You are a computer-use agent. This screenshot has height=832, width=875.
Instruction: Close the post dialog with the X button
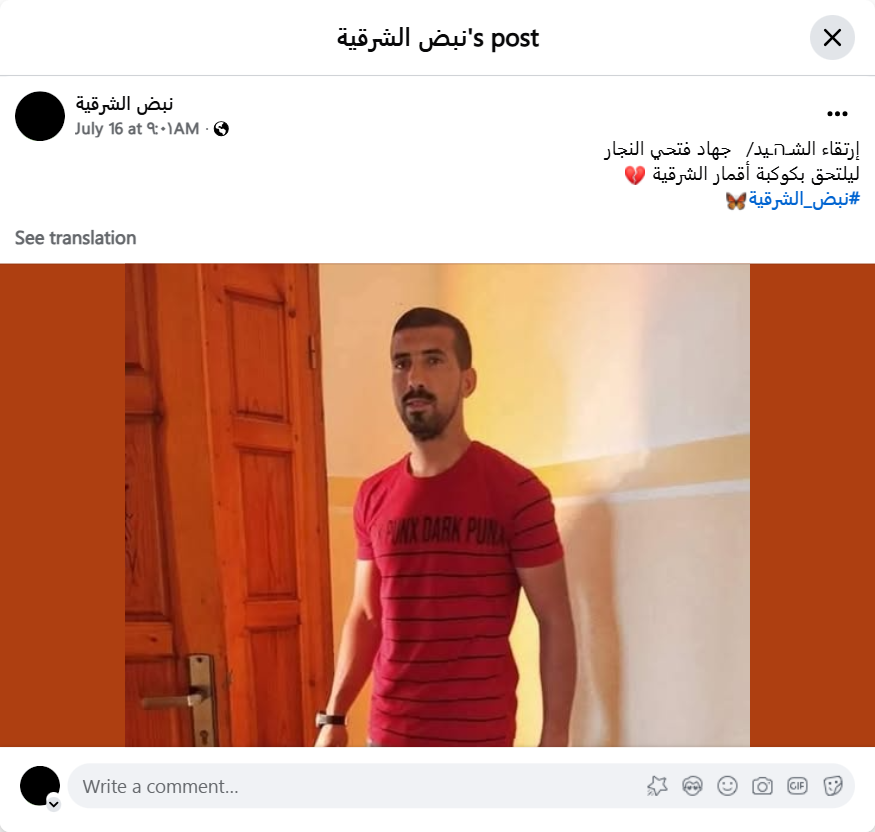(832, 38)
